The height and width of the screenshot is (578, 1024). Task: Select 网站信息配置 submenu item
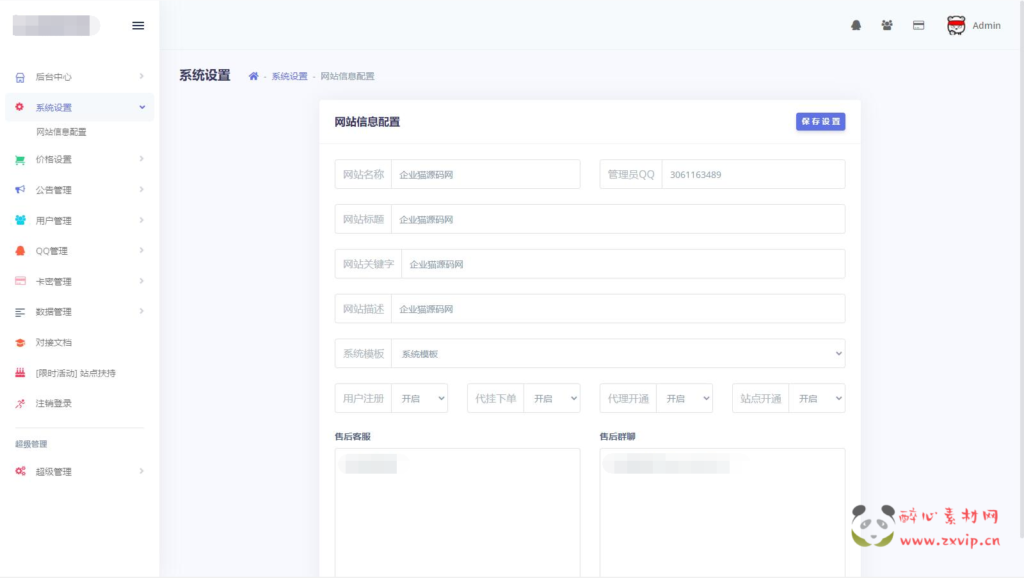point(61,132)
